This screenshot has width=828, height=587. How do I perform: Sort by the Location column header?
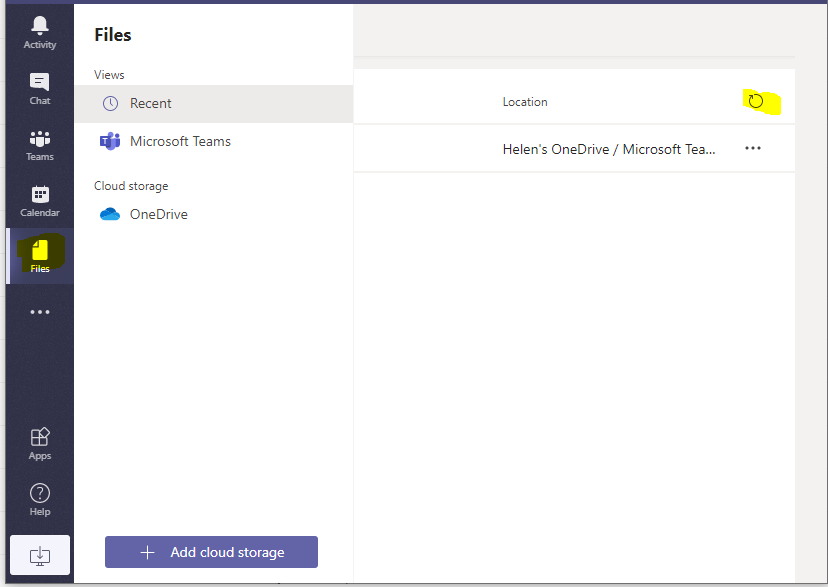pos(525,102)
